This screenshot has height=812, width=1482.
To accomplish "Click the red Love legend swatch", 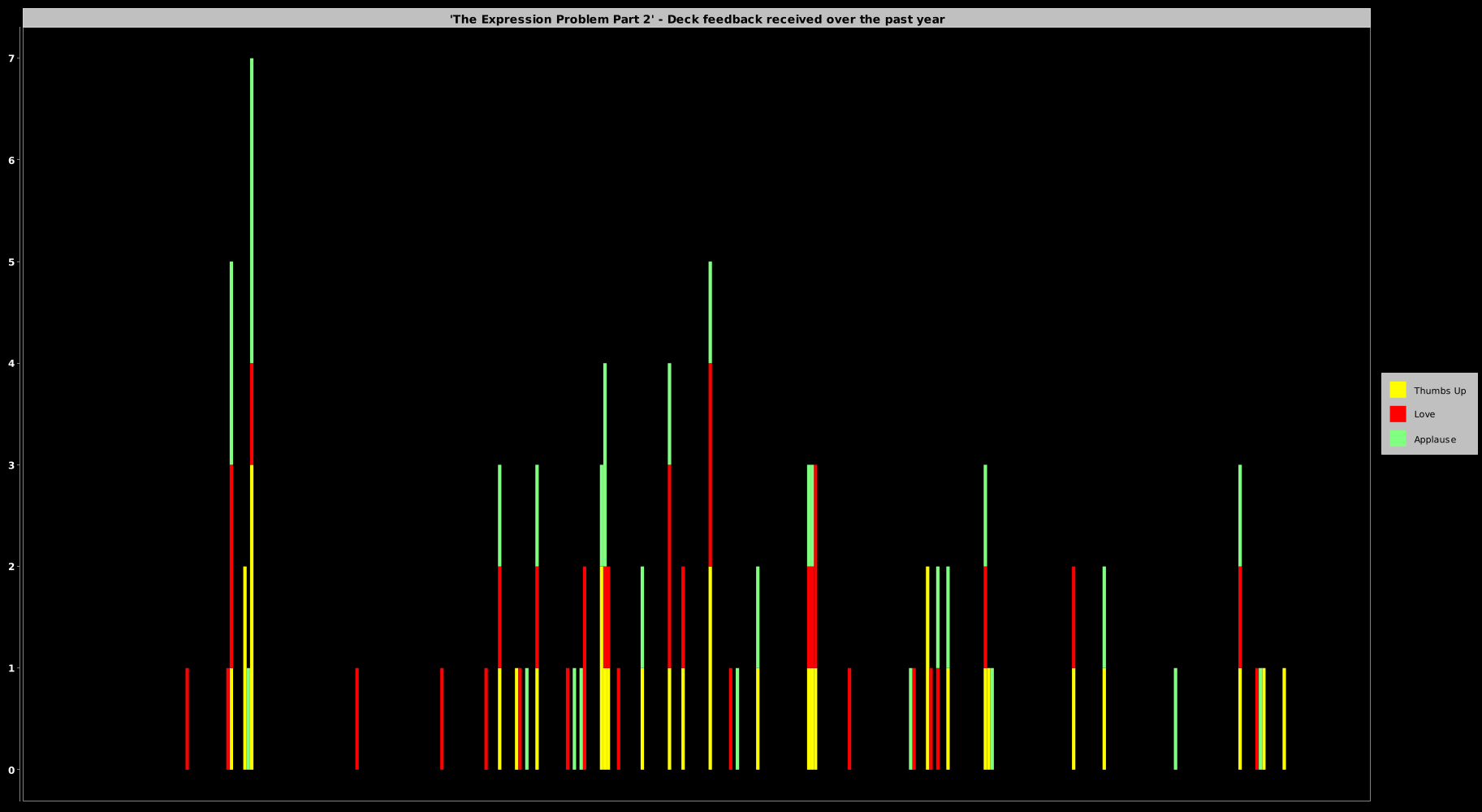I will (x=1398, y=414).
